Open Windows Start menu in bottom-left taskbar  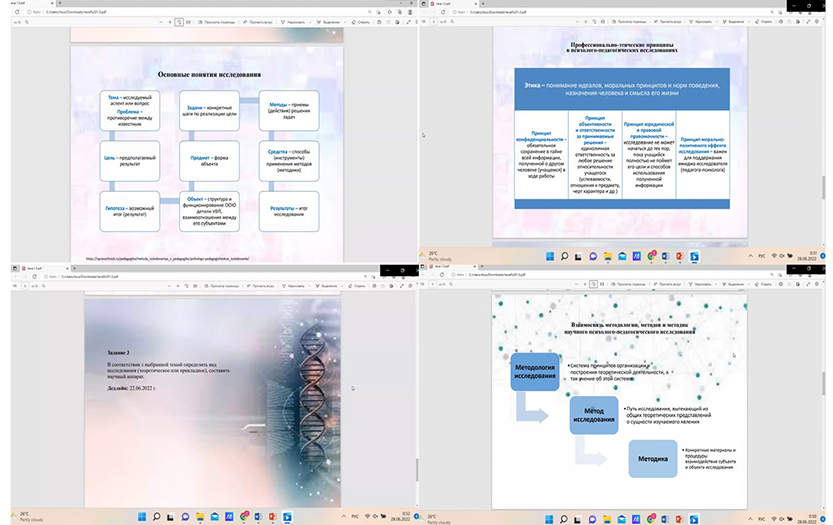(141, 517)
